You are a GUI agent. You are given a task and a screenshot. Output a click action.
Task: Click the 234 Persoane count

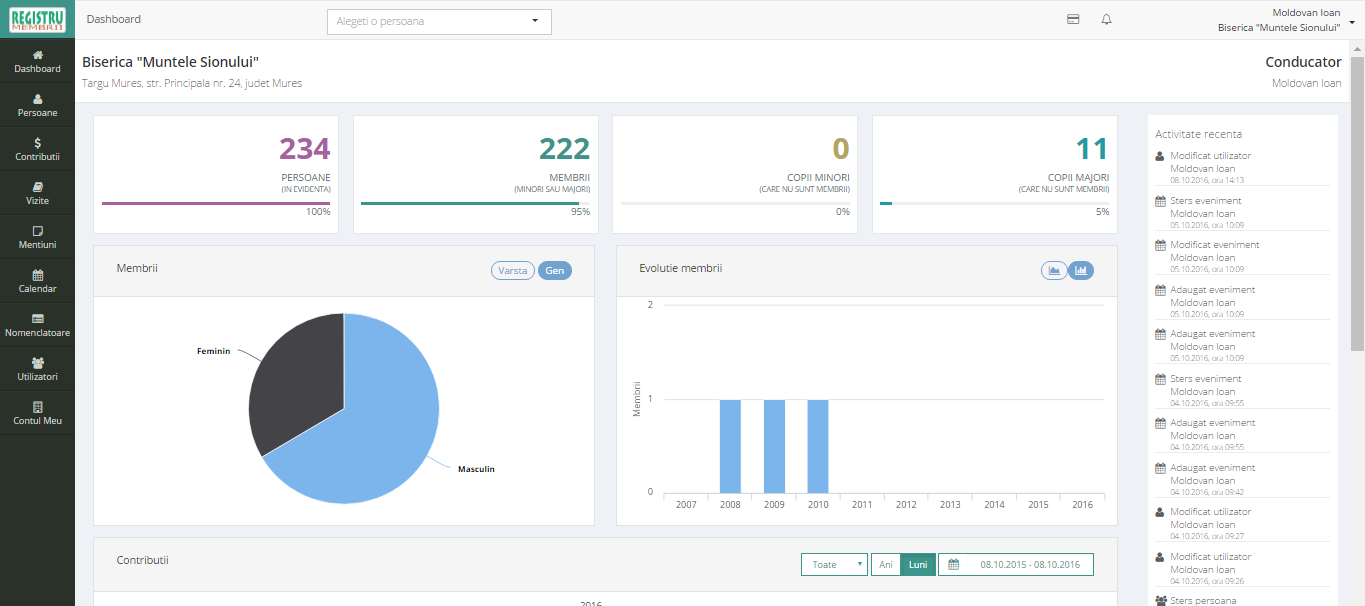click(x=304, y=149)
